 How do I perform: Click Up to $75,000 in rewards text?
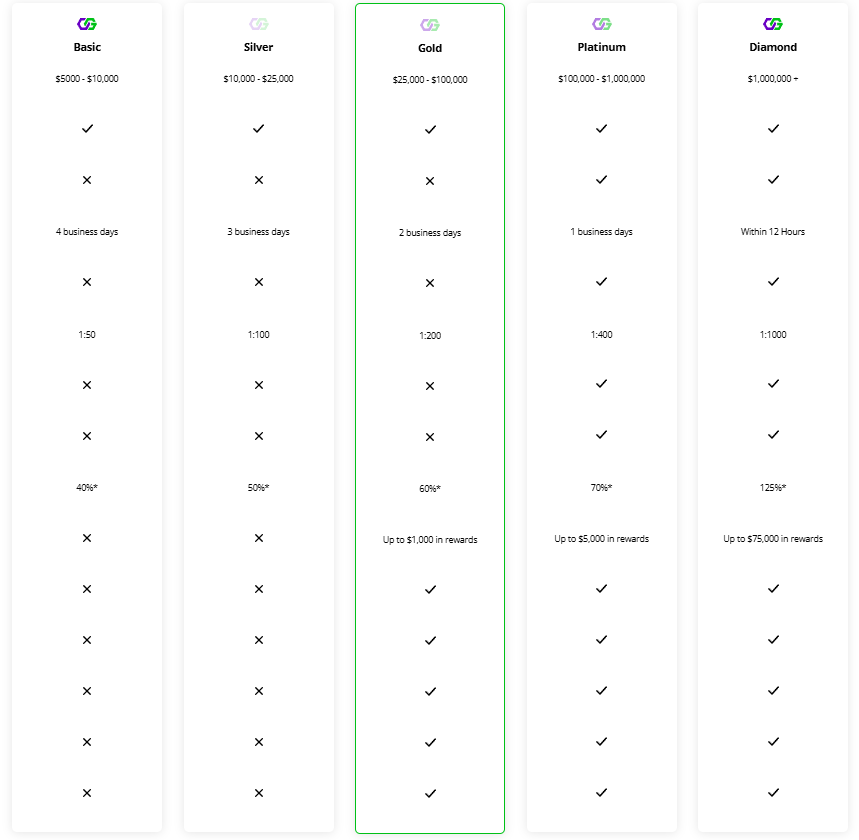(x=773, y=539)
